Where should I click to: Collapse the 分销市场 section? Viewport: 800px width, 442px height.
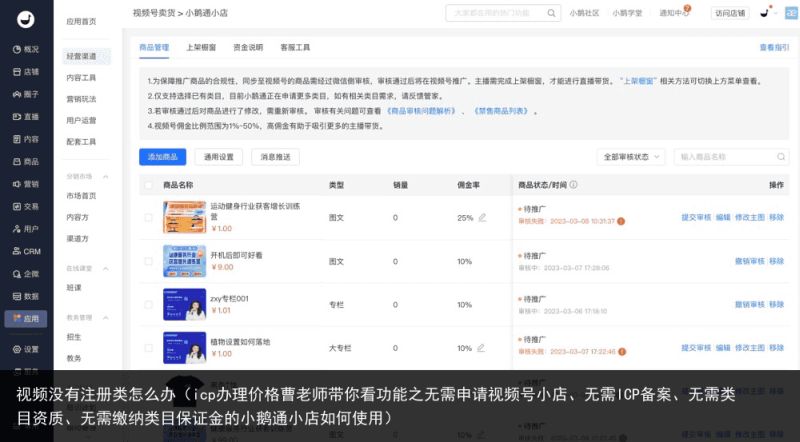pos(106,177)
